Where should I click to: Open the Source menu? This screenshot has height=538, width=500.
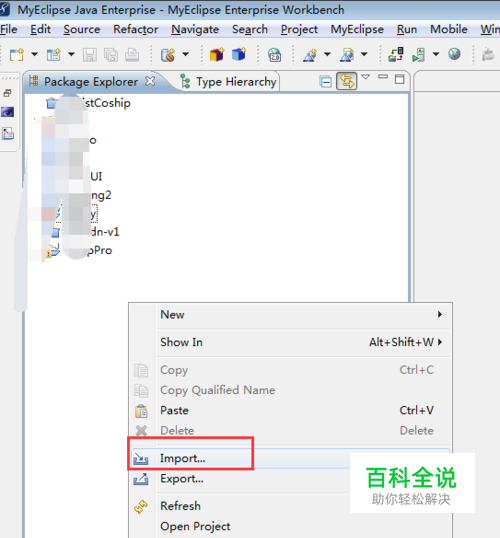pos(82,30)
